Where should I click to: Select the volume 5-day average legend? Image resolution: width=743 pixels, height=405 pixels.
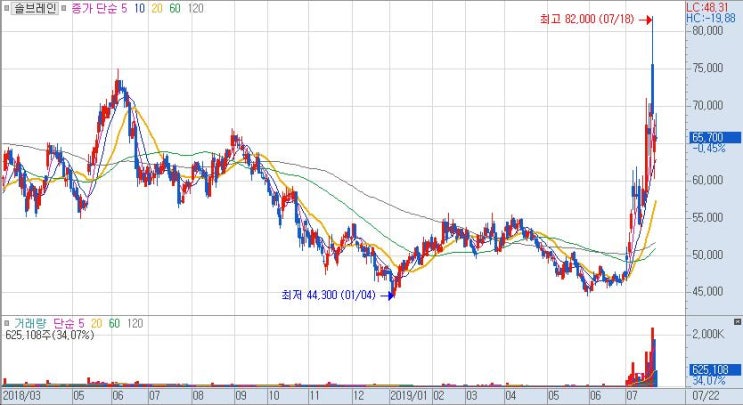(x=81, y=324)
